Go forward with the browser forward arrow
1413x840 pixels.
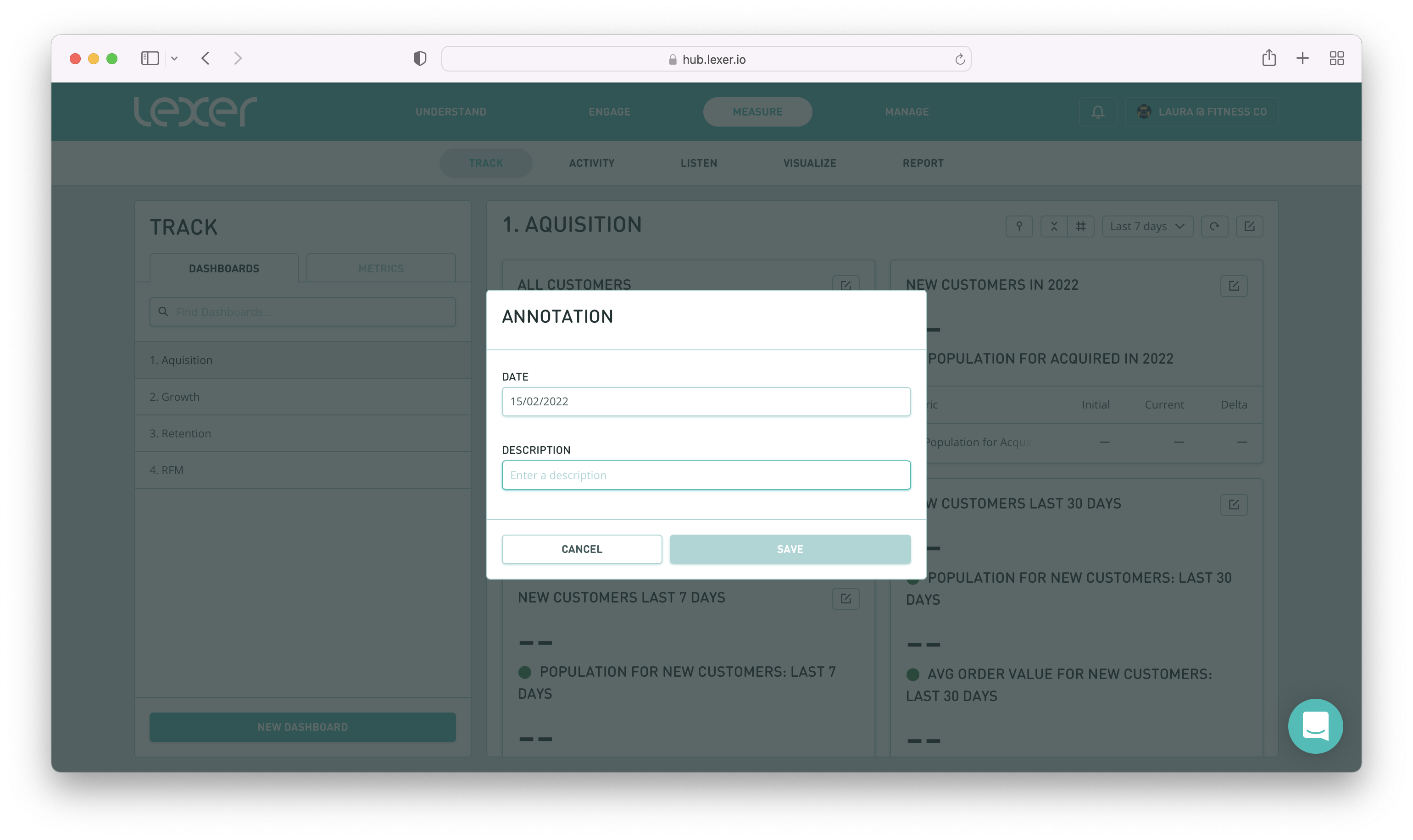[238, 58]
